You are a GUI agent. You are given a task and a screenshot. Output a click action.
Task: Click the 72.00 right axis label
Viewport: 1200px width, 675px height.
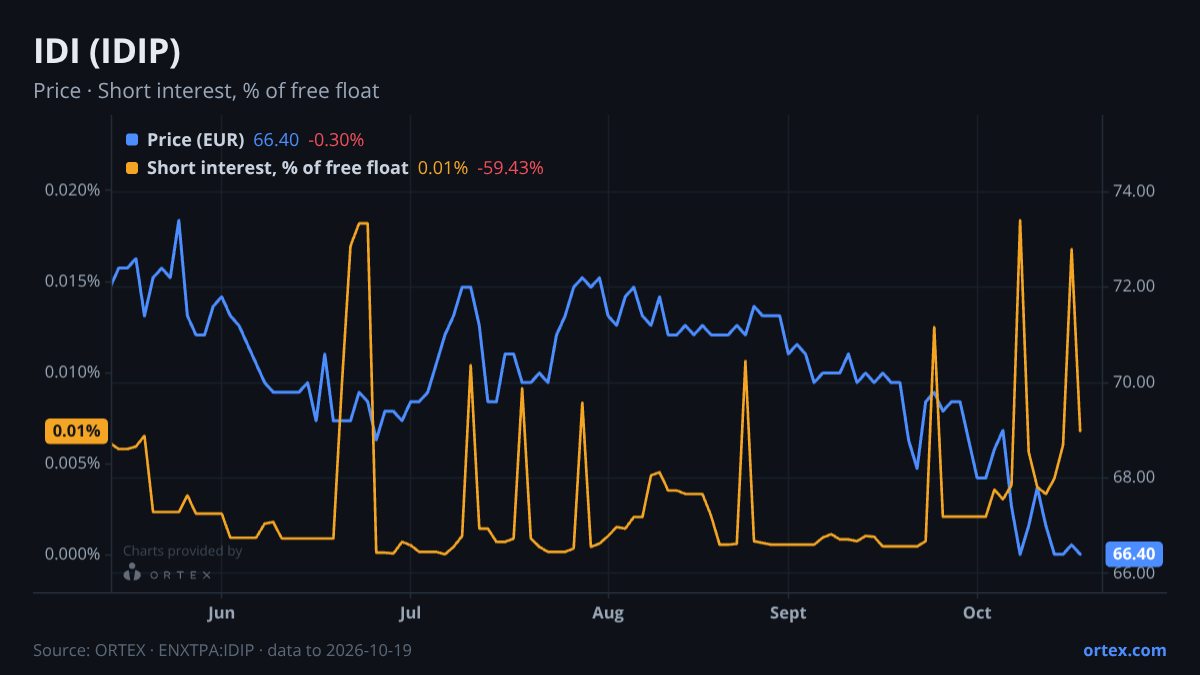point(1134,287)
